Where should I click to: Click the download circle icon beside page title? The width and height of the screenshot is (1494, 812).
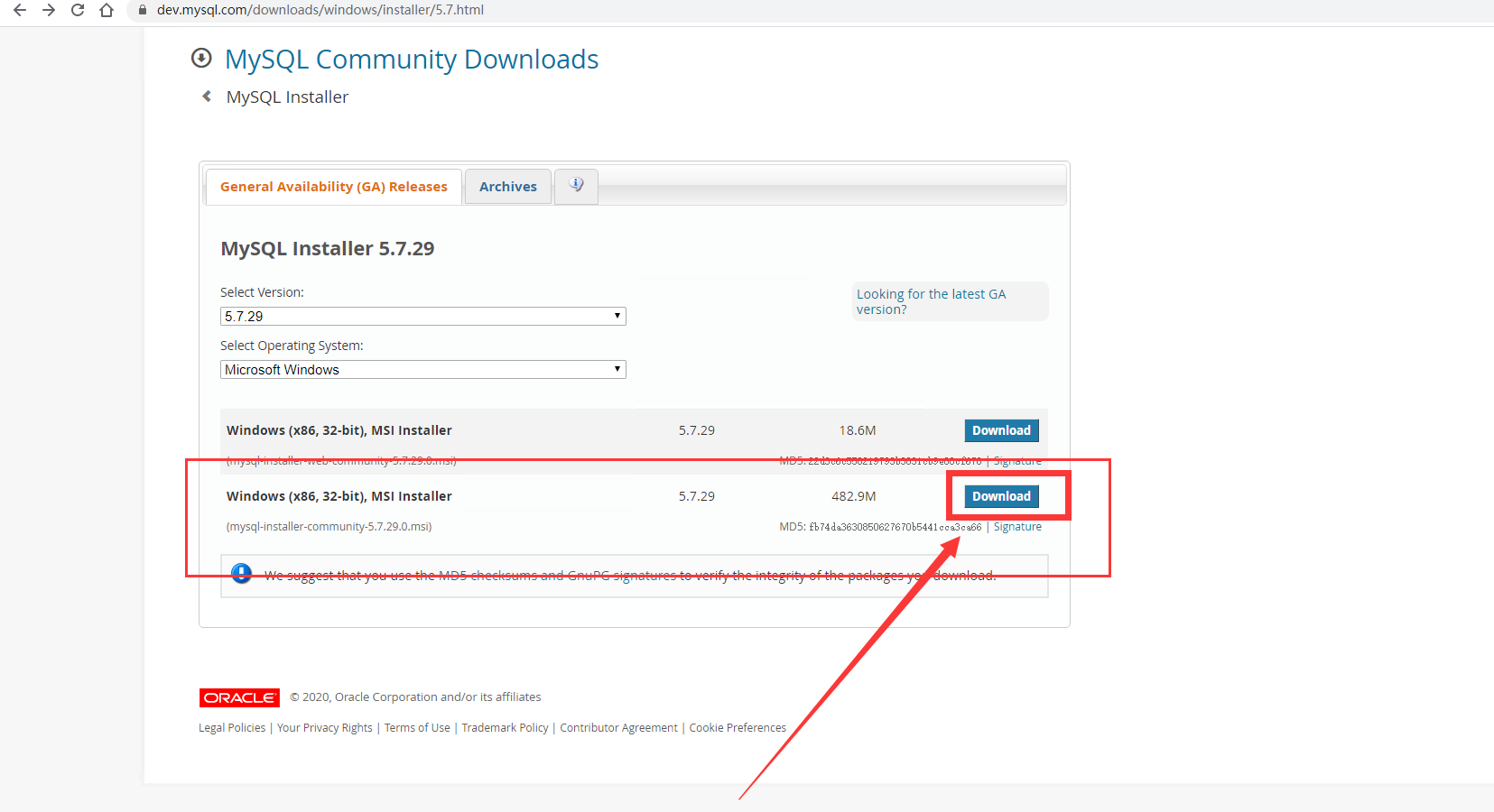tap(201, 59)
